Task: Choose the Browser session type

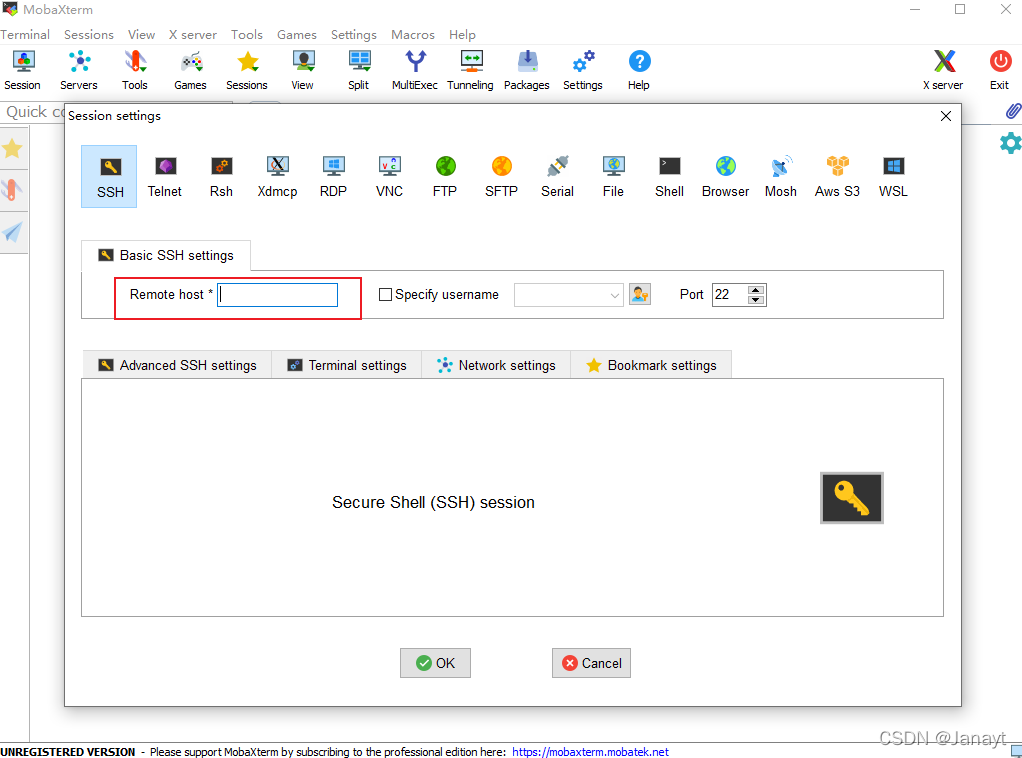Action: [725, 177]
